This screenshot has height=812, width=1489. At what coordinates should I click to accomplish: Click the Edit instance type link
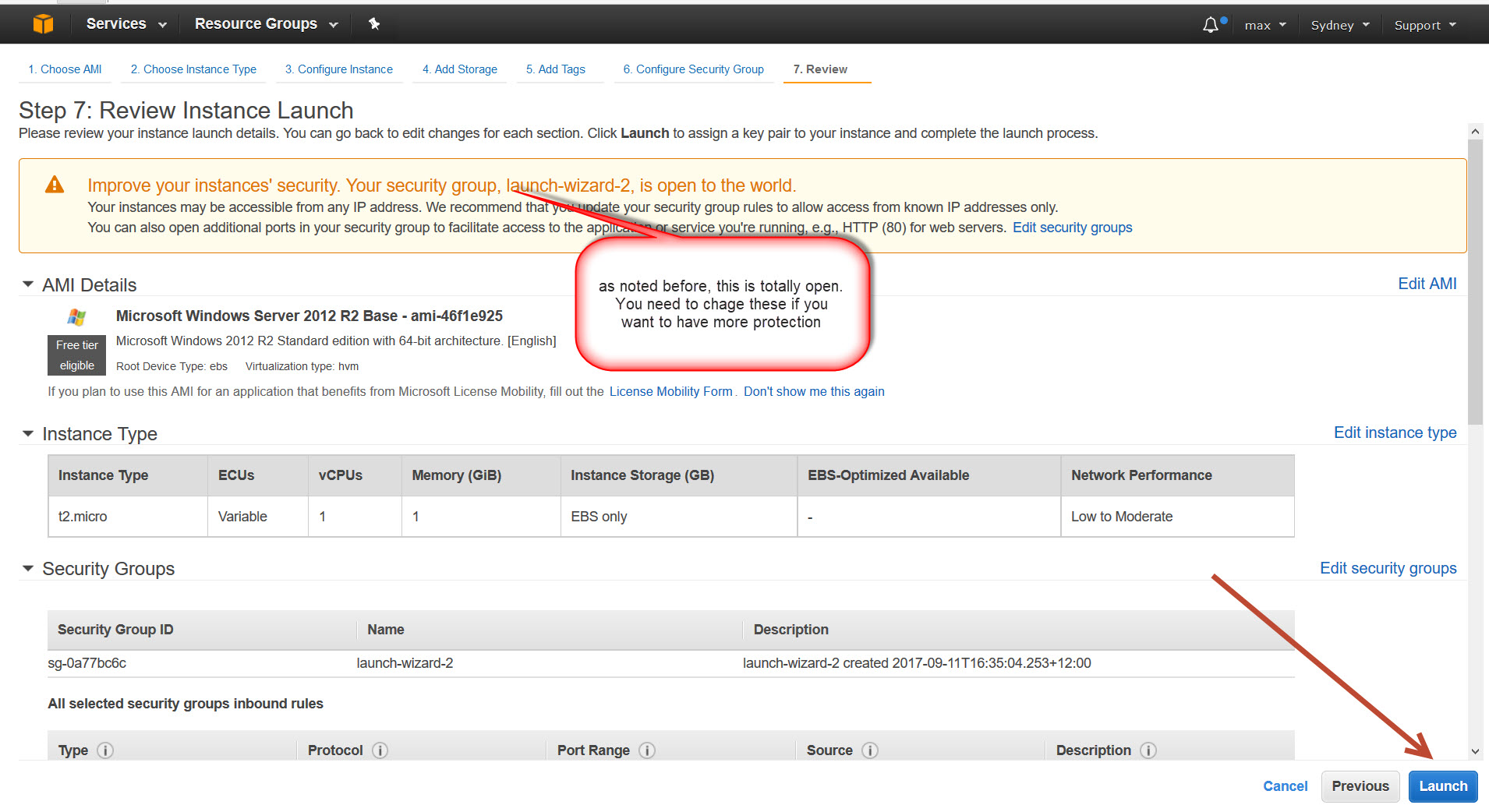[x=1395, y=432]
